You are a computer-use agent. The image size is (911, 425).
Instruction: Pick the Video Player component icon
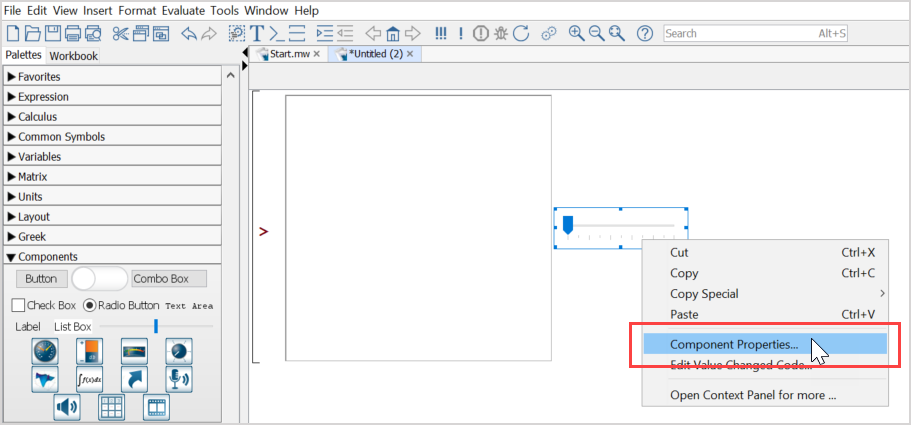click(x=156, y=407)
